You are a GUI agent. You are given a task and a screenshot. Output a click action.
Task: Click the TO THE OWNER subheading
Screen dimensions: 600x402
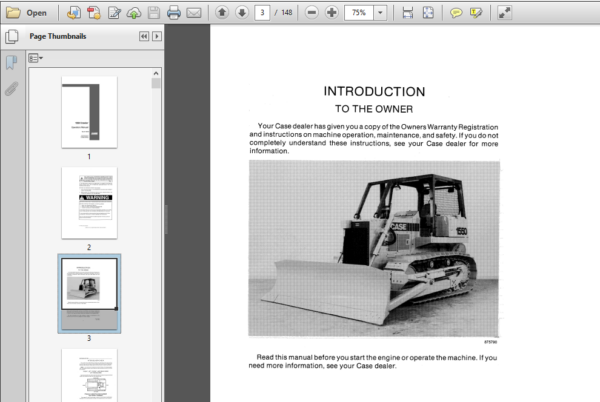pos(374,109)
